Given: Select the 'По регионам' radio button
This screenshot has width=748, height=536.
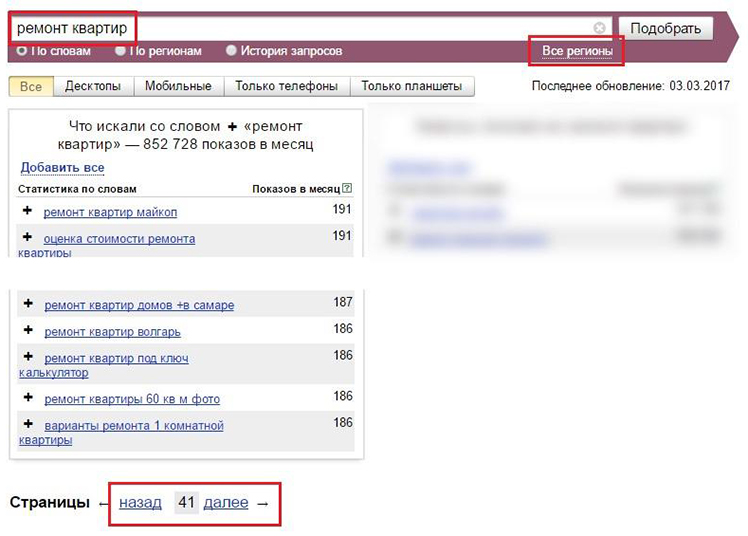Looking at the screenshot, I should [121, 50].
